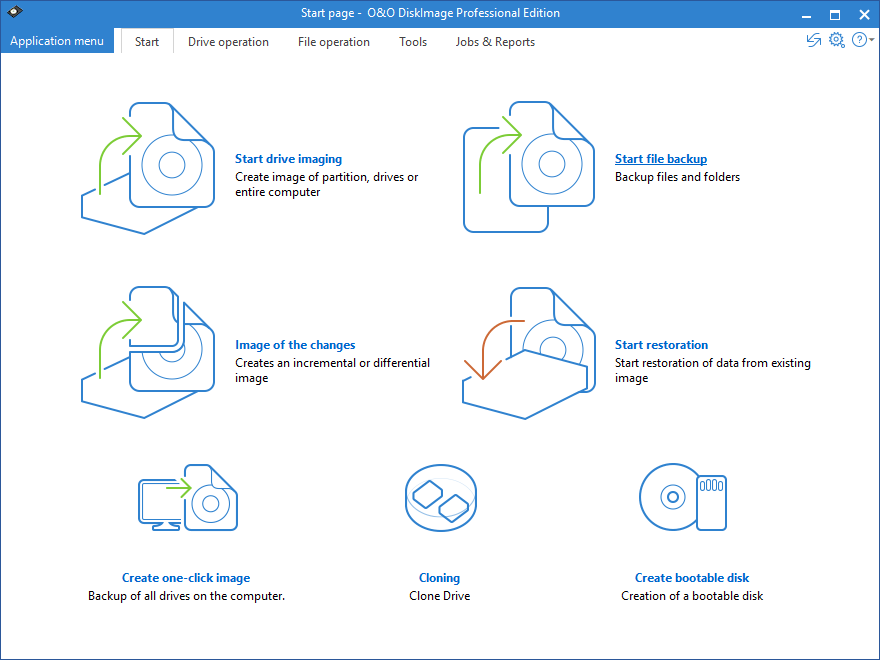This screenshot has height=660, width=880.
Task: Click the Start drive imaging heading
Action: pos(288,158)
